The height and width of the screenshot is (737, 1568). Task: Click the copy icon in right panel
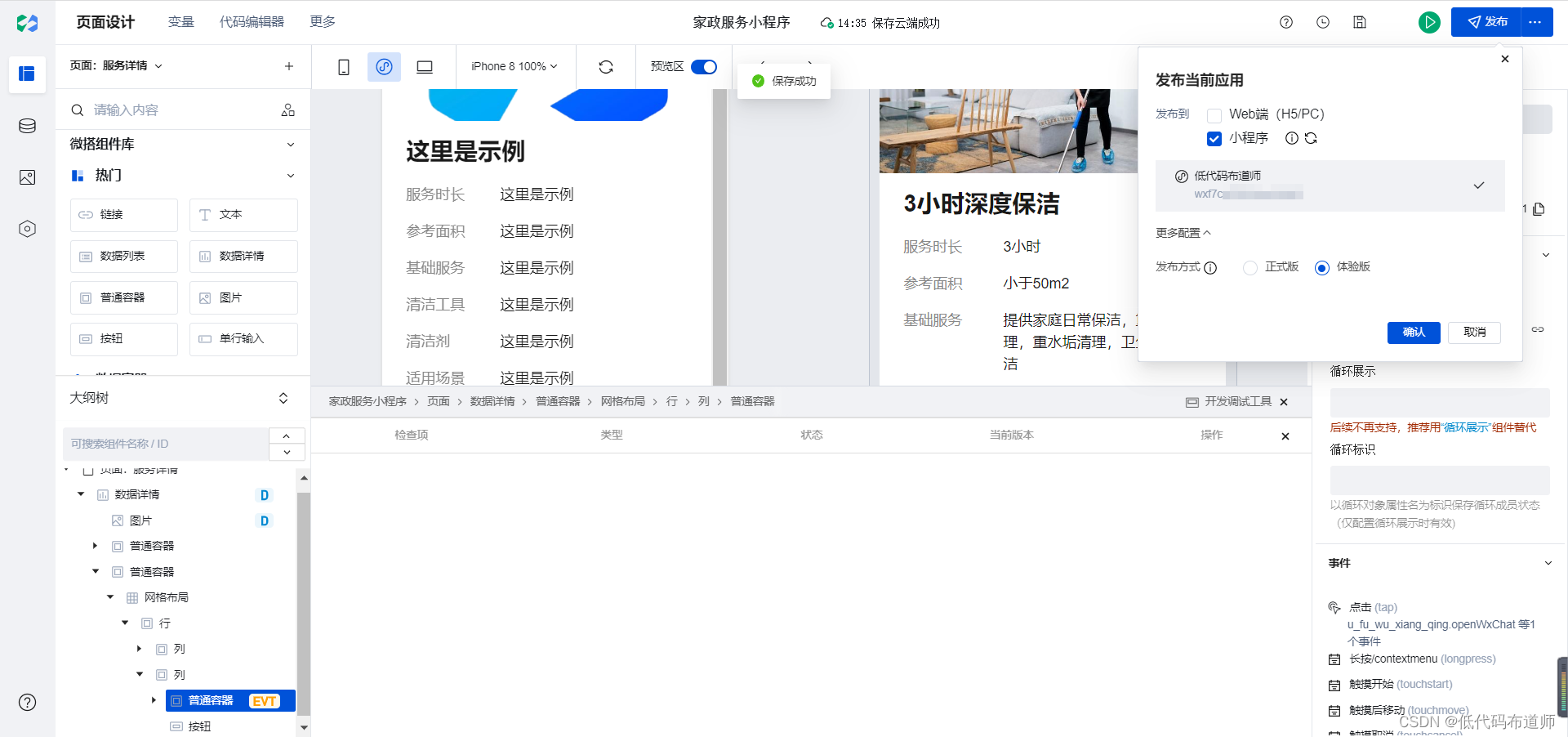[1539, 209]
